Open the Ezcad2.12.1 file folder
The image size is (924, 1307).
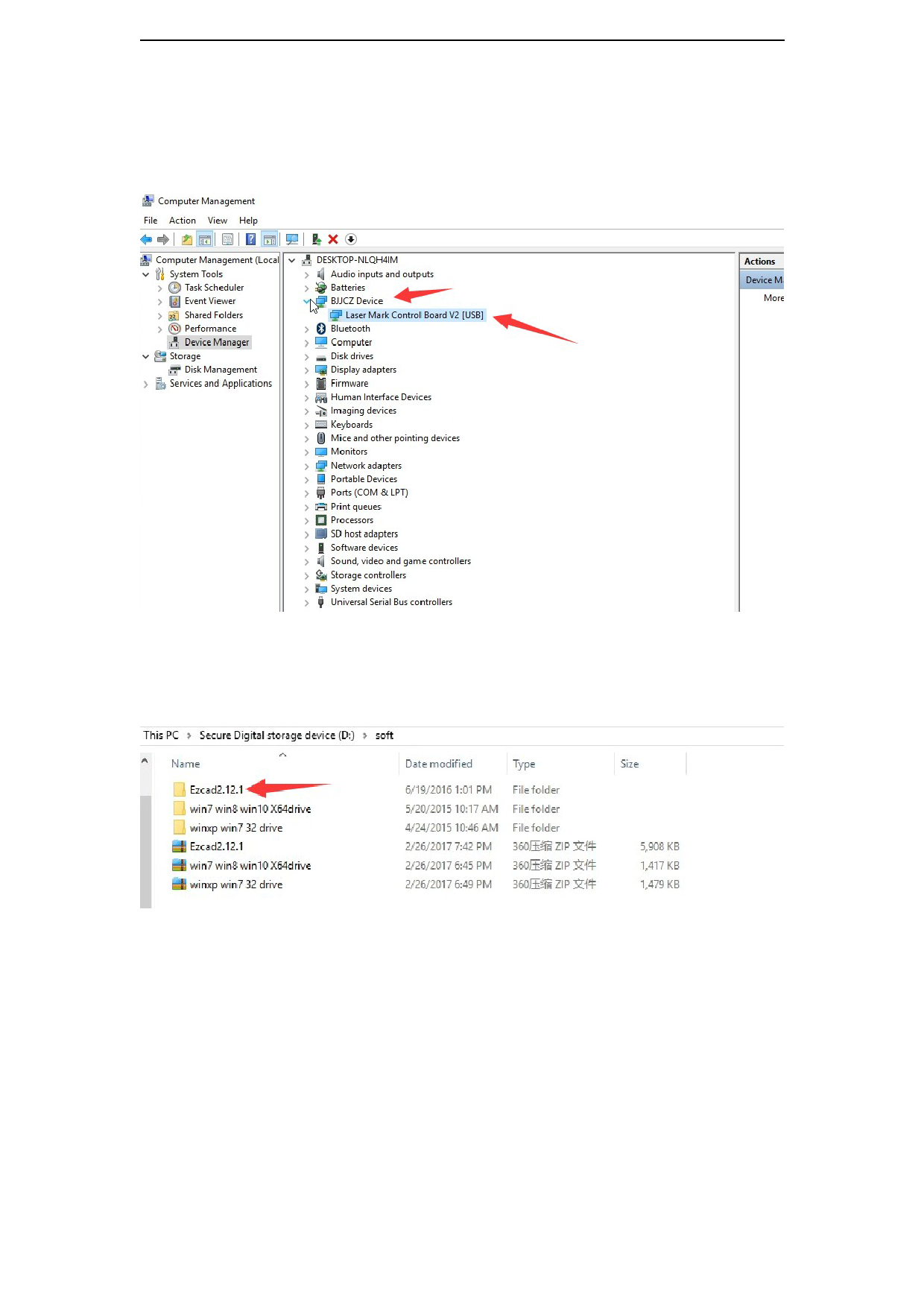(x=216, y=790)
